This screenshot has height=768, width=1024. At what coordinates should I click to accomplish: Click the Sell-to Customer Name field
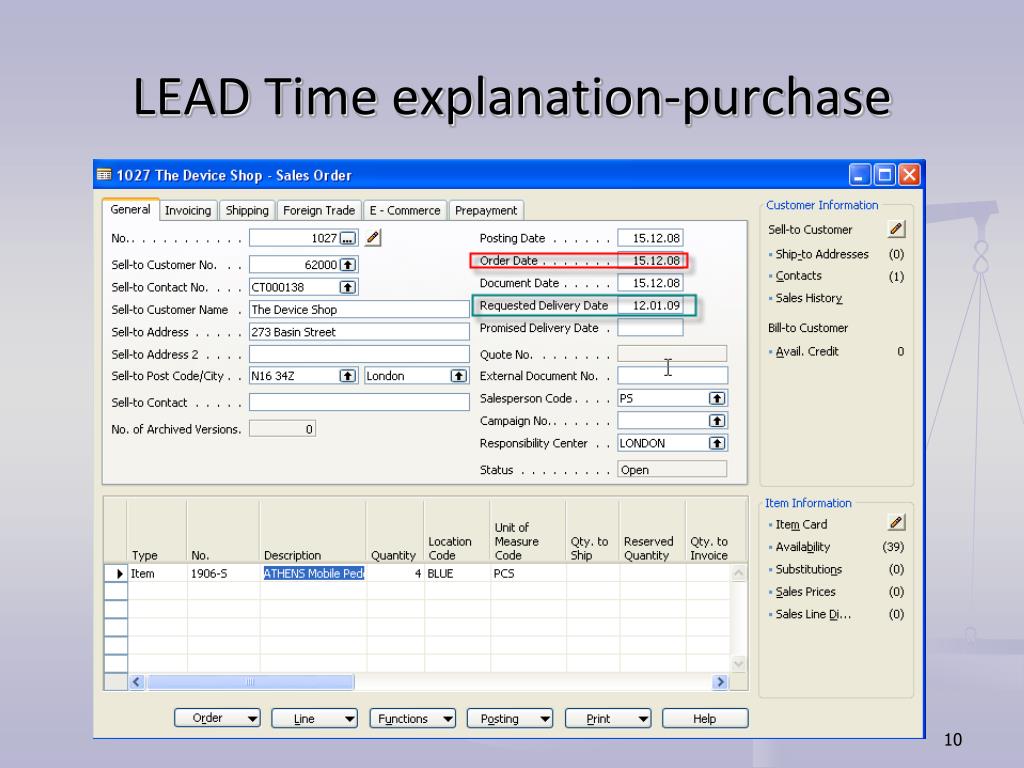[359, 310]
